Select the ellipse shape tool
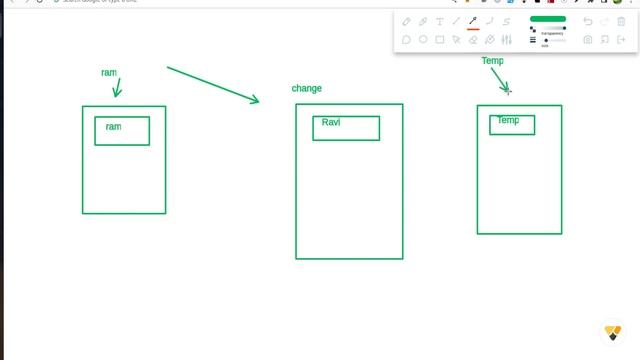This screenshot has width=640, height=360. 423,39
